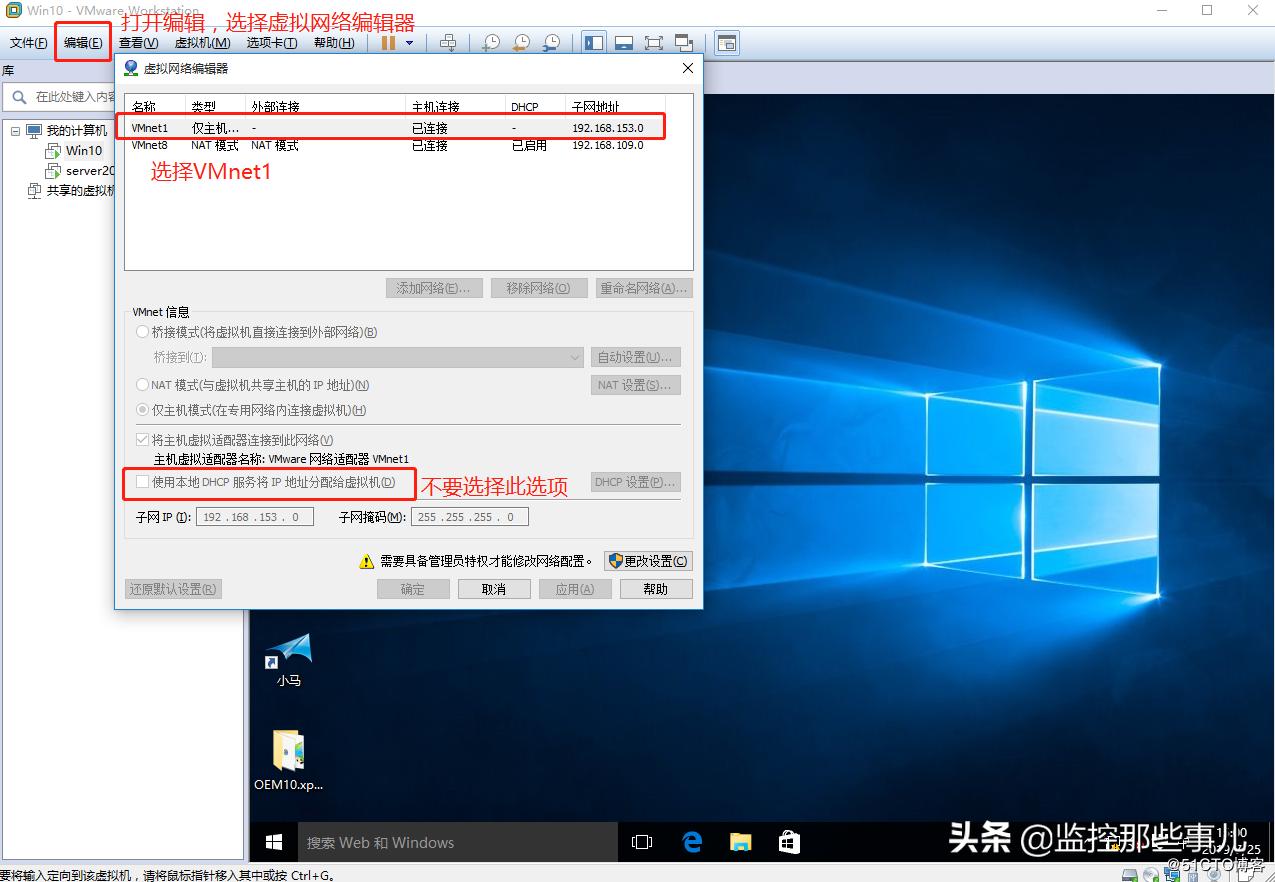Take a new snapshot via the snapshot icon
The image size is (1275, 882).
tap(493, 42)
